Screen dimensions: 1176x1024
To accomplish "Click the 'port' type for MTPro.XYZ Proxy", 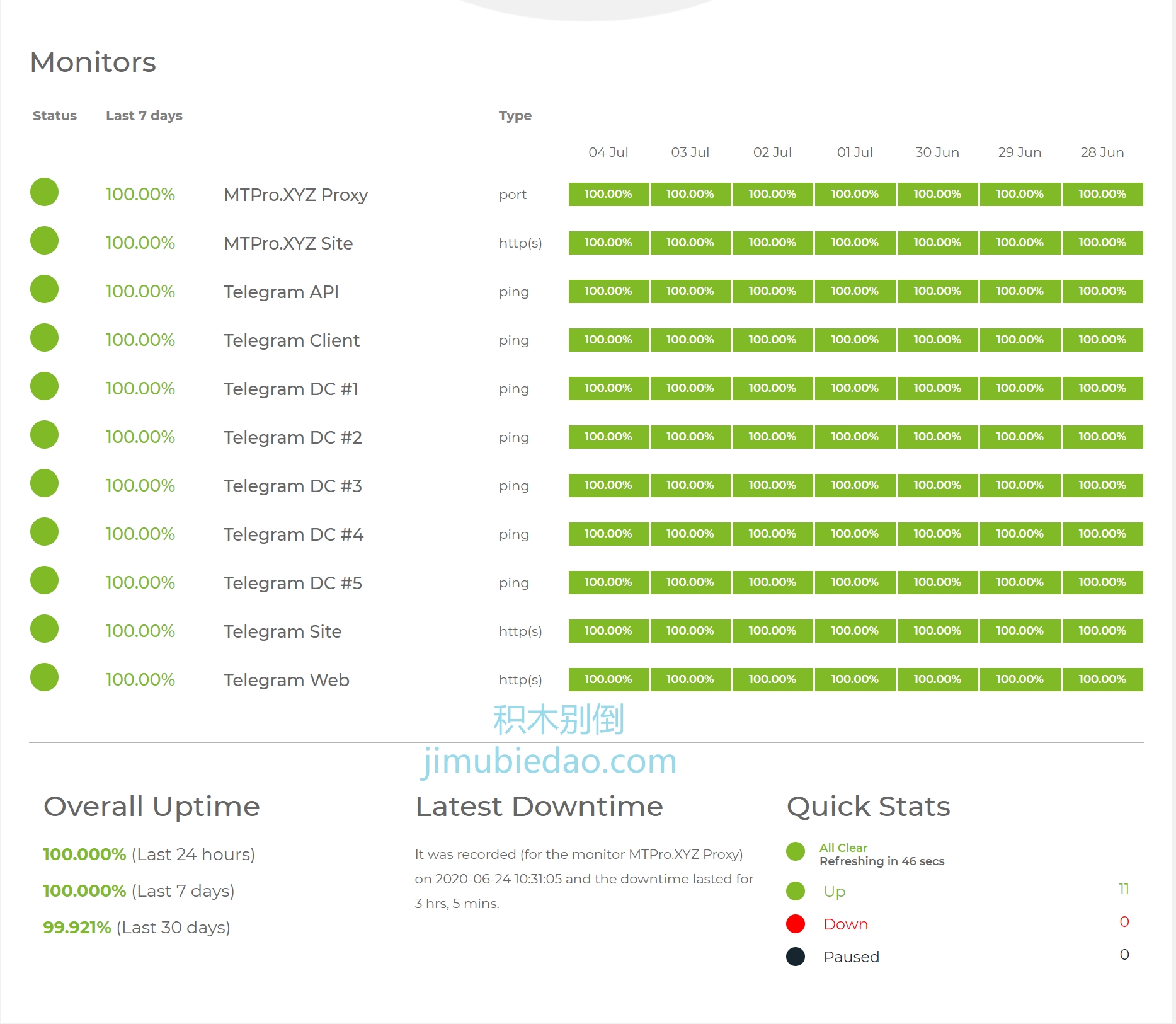I will (x=513, y=195).
